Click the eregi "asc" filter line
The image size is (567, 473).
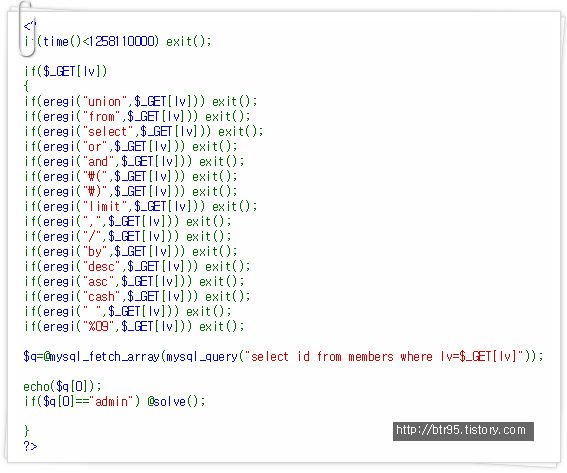tap(134, 282)
